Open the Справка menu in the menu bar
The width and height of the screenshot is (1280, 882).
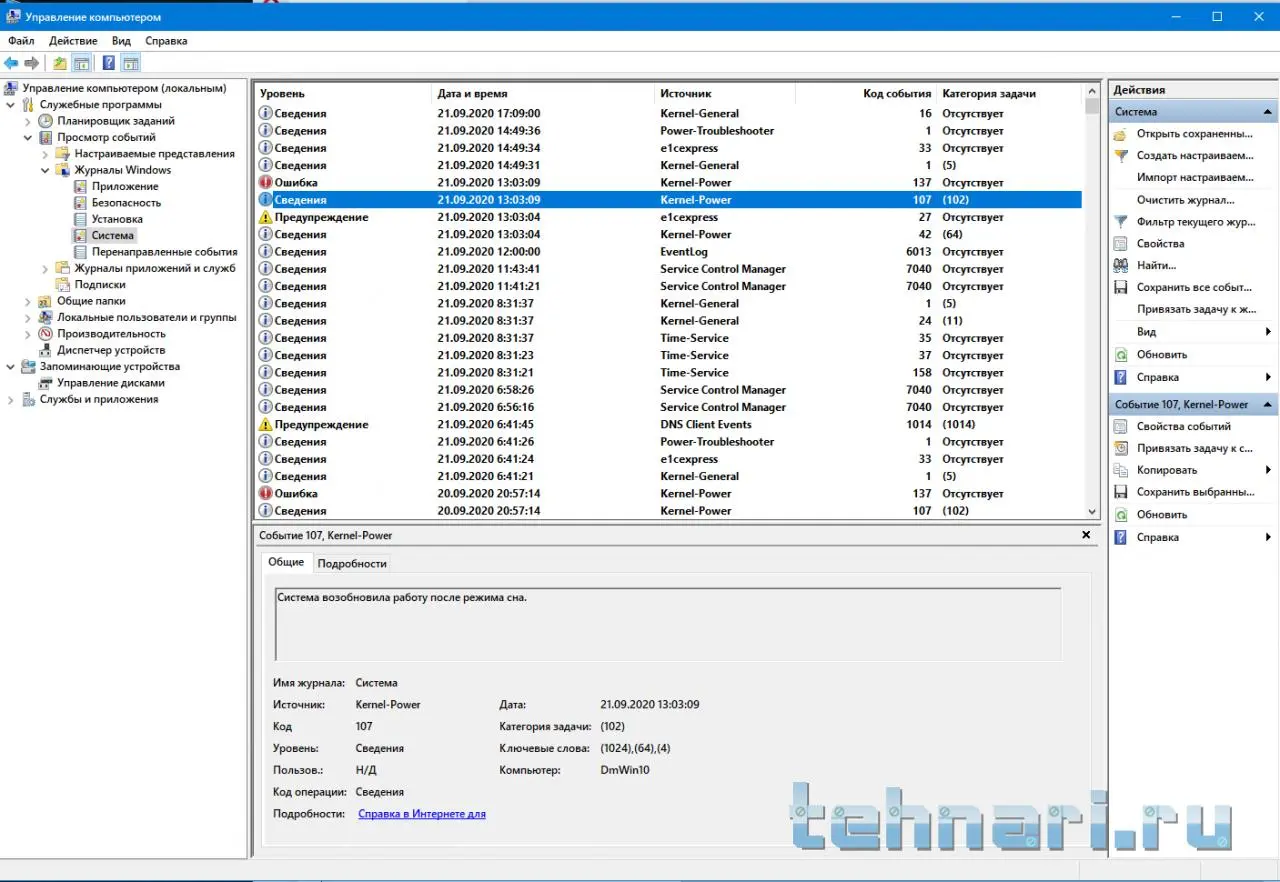[166, 41]
